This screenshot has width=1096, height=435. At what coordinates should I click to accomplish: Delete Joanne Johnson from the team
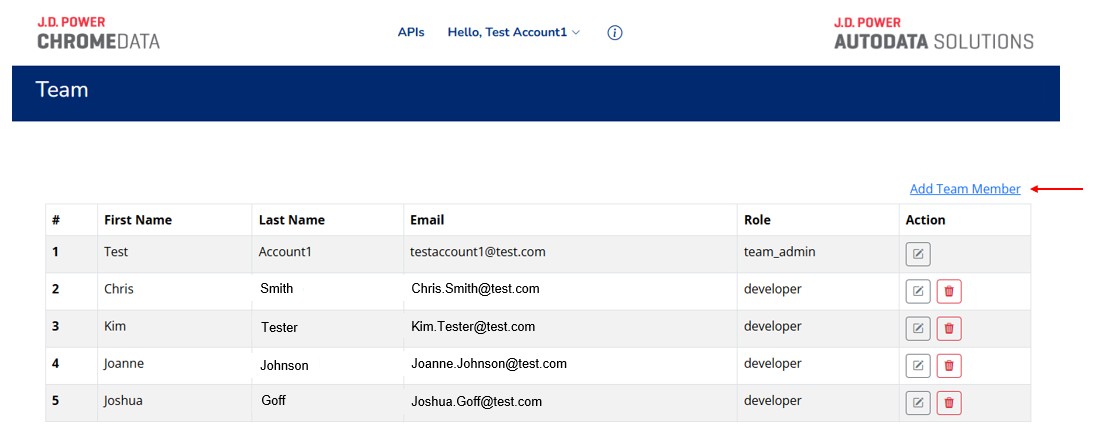click(x=949, y=366)
